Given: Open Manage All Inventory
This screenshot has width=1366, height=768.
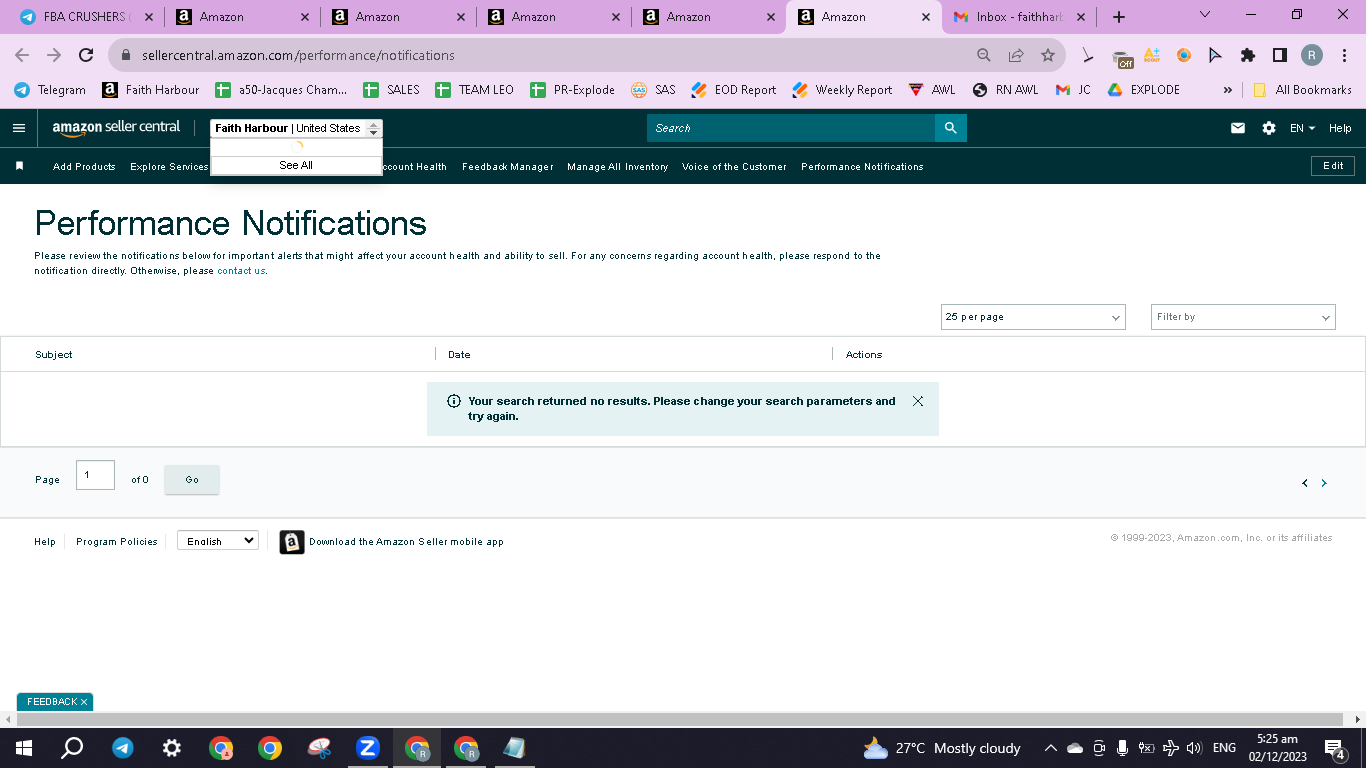Looking at the screenshot, I should (x=617, y=167).
